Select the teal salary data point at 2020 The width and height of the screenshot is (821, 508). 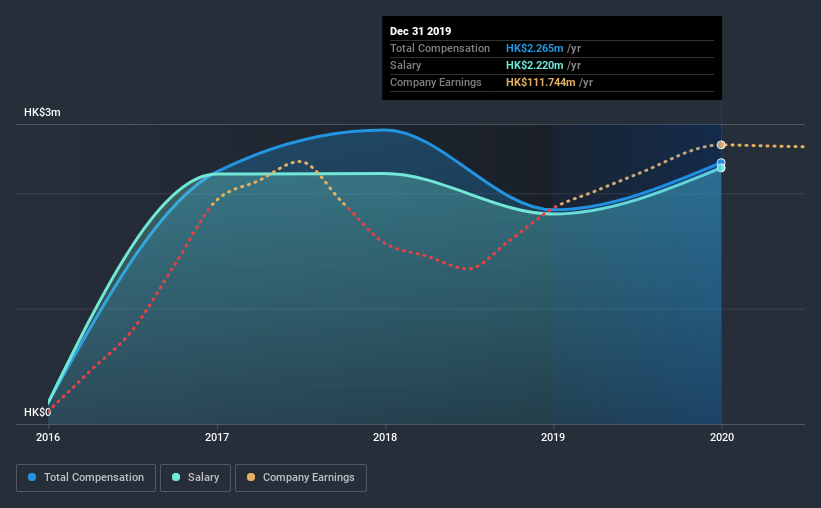pyautogui.click(x=721, y=168)
